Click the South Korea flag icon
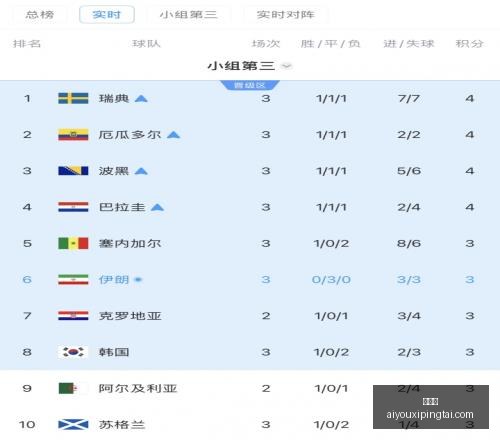Viewport: 500px width, 440px height. click(73, 352)
